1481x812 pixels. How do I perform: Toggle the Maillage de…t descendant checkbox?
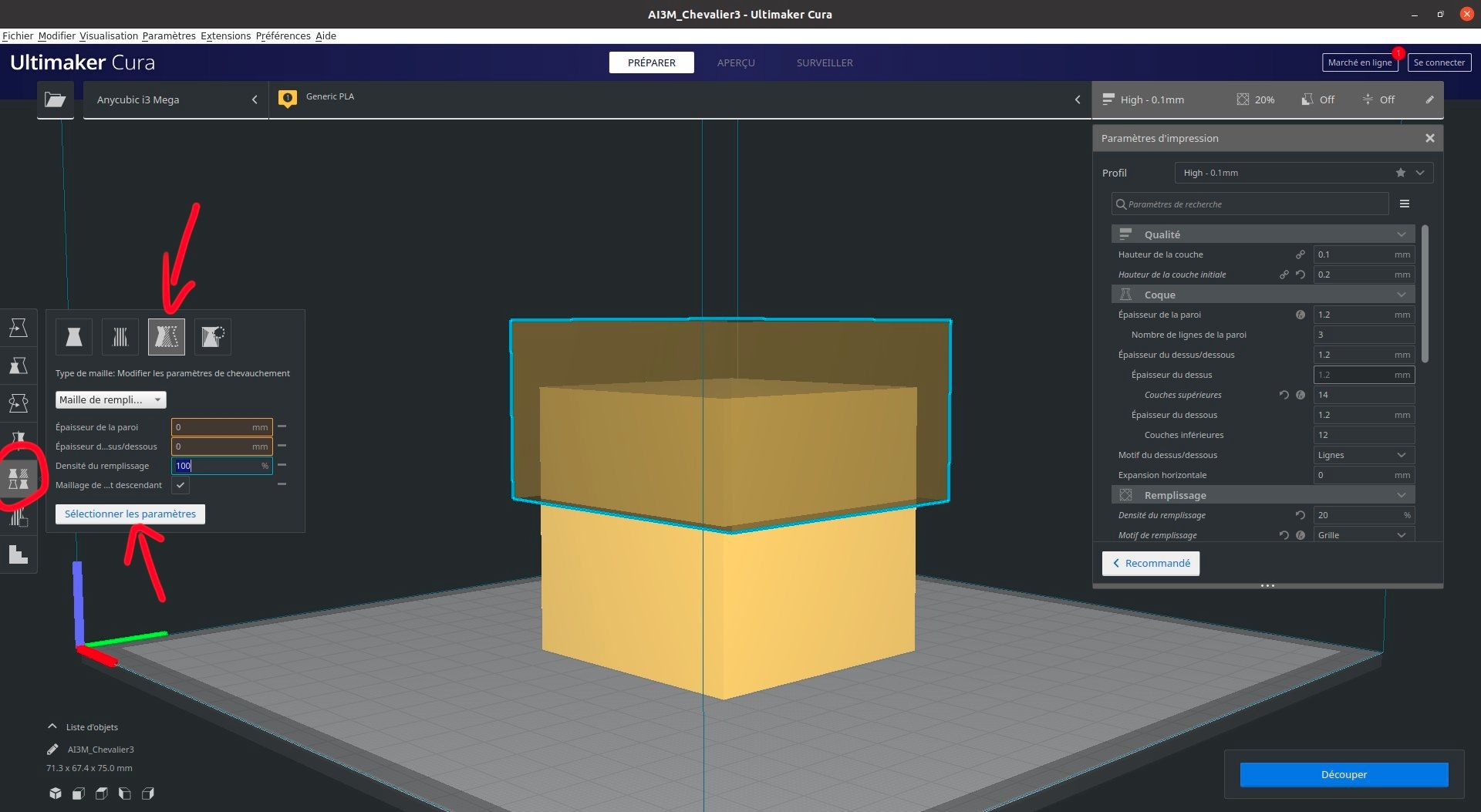(180, 485)
